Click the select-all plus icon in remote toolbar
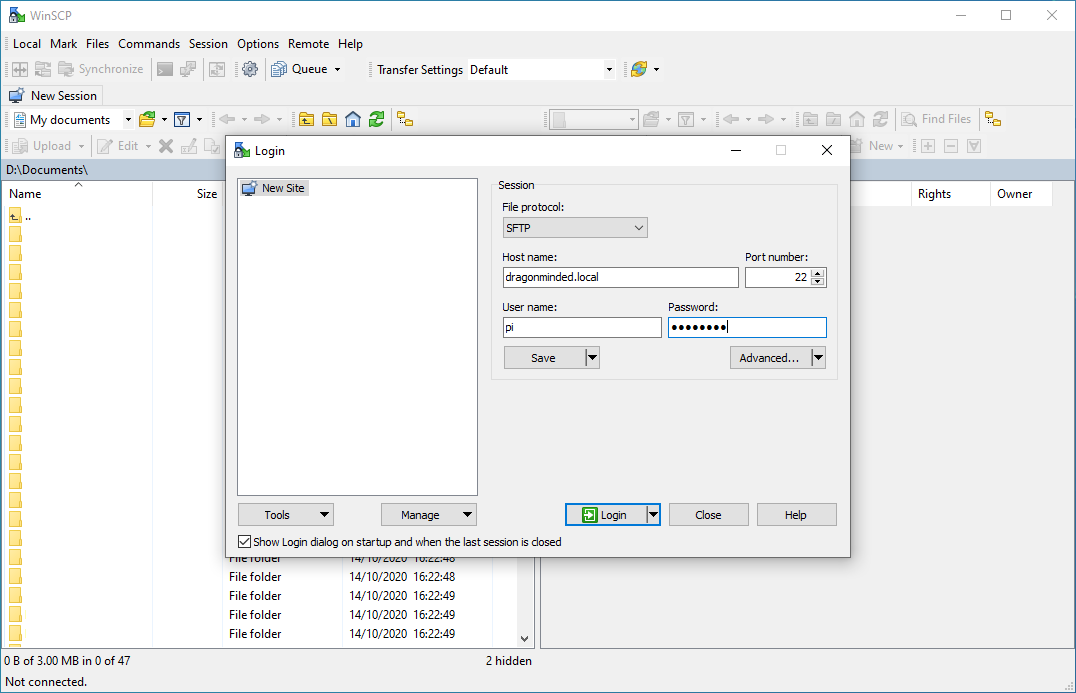 928,146
